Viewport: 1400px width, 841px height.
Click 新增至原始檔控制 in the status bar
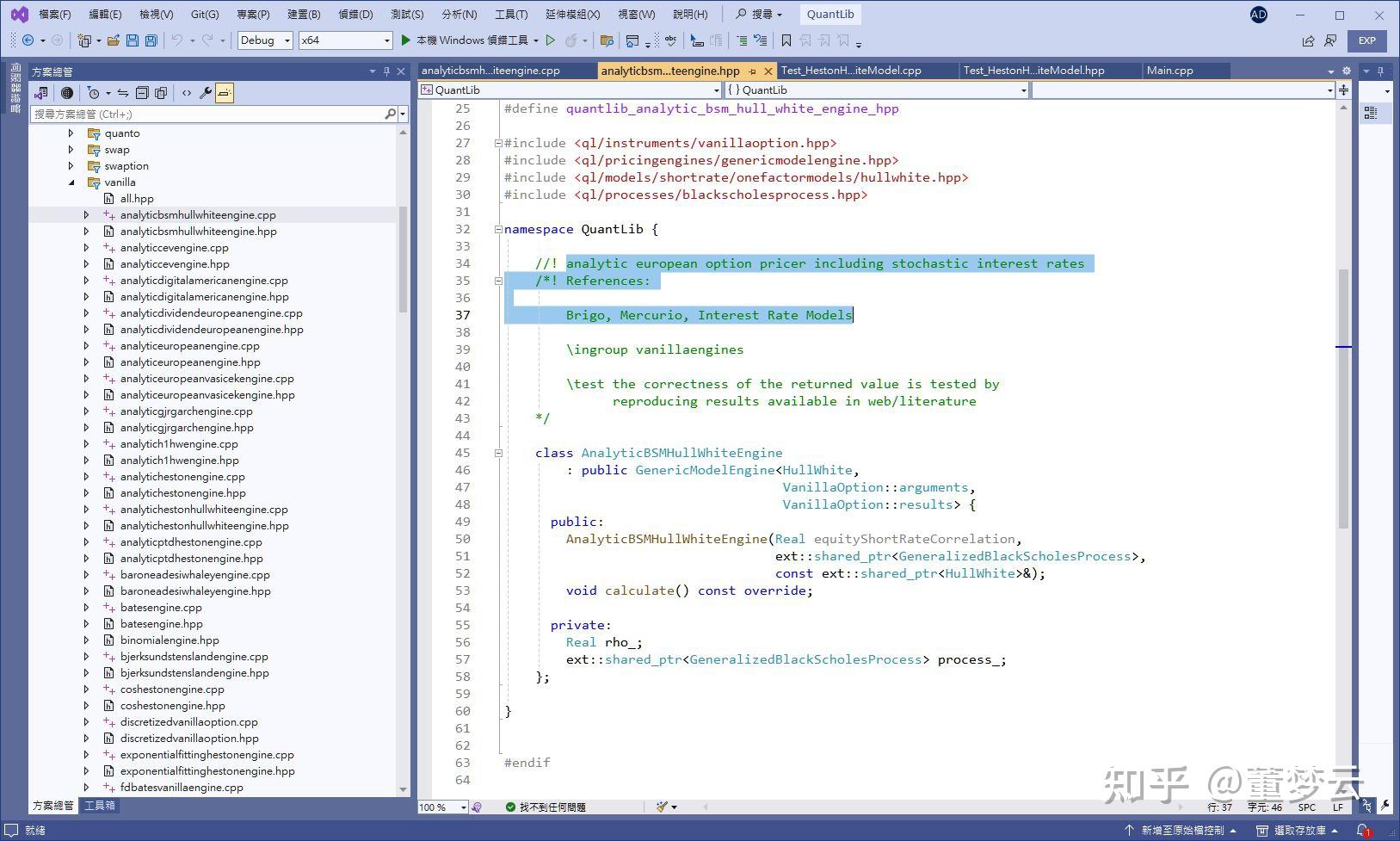click(x=1182, y=831)
